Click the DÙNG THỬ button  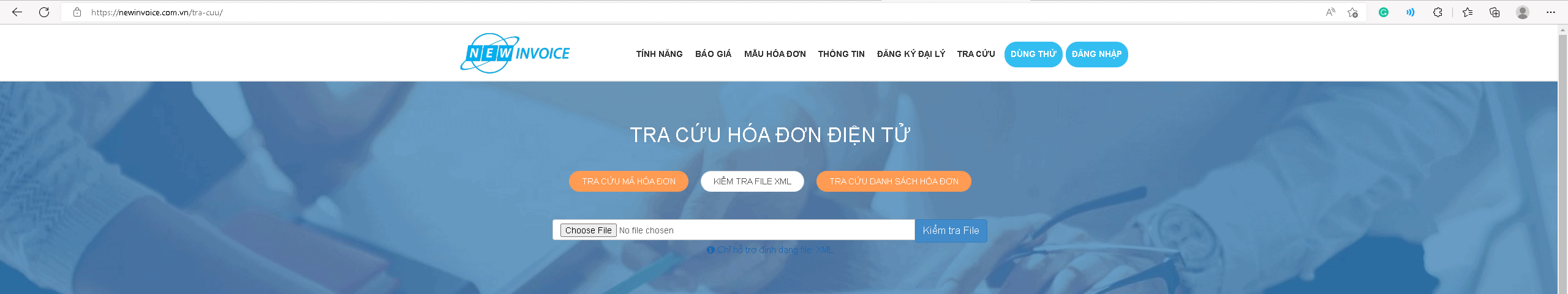[1033, 54]
